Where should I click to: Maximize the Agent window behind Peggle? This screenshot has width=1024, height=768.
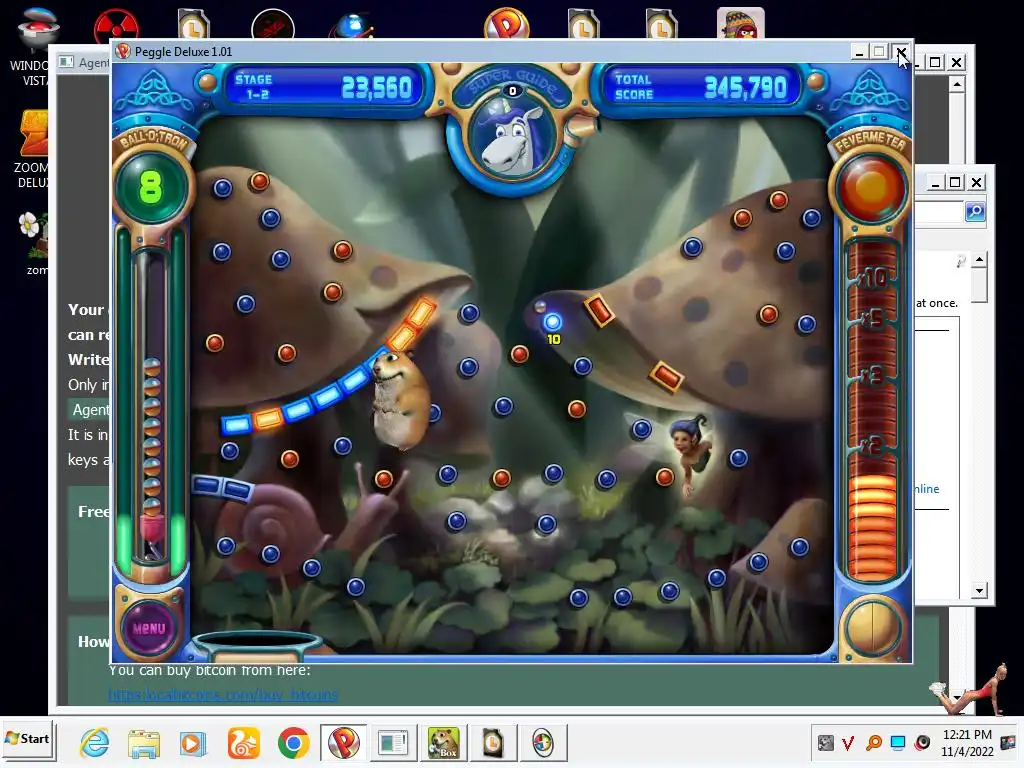click(935, 62)
